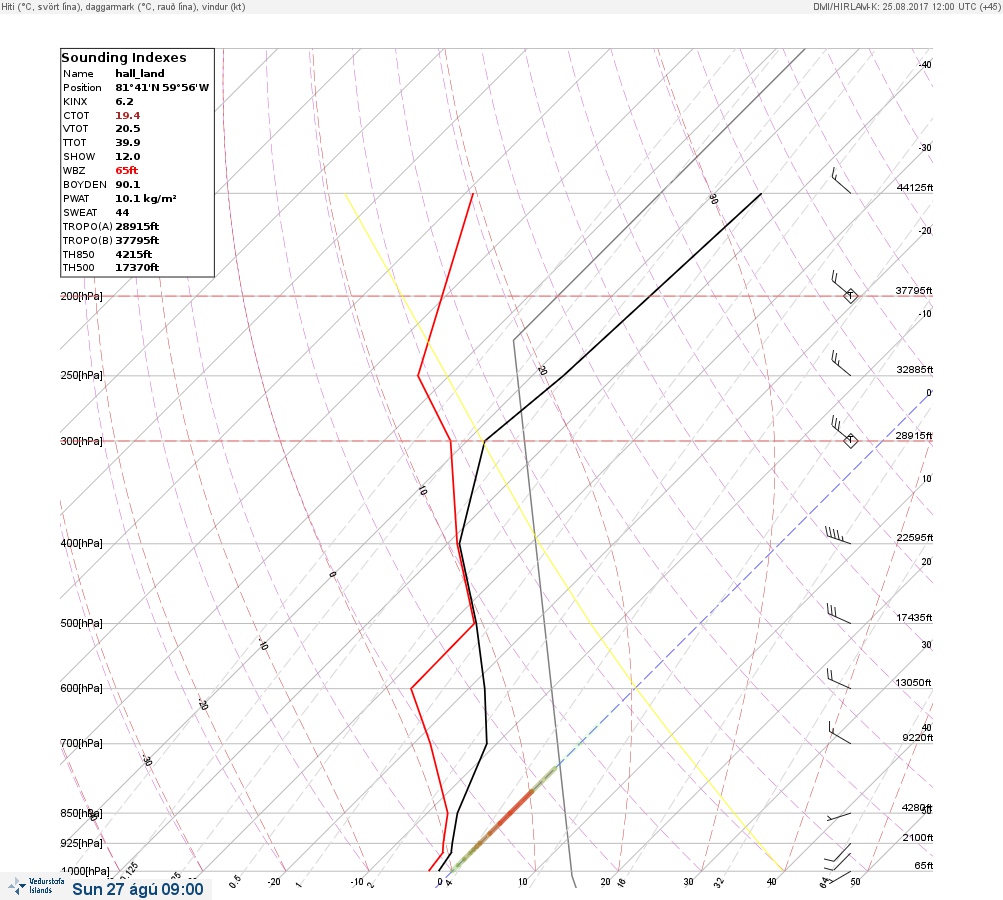The height and width of the screenshot is (900, 1003).
Task: Click the '400[hPa]' pressure label
Action: pos(81,543)
